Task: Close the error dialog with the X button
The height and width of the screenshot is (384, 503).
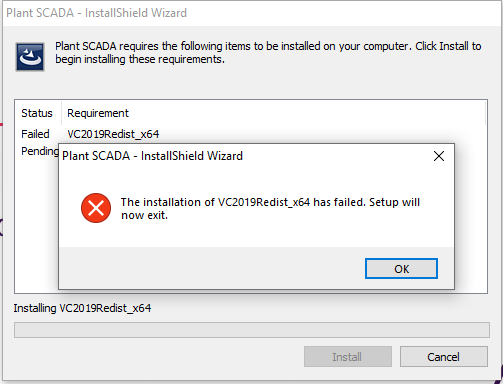Action: pyautogui.click(x=439, y=156)
